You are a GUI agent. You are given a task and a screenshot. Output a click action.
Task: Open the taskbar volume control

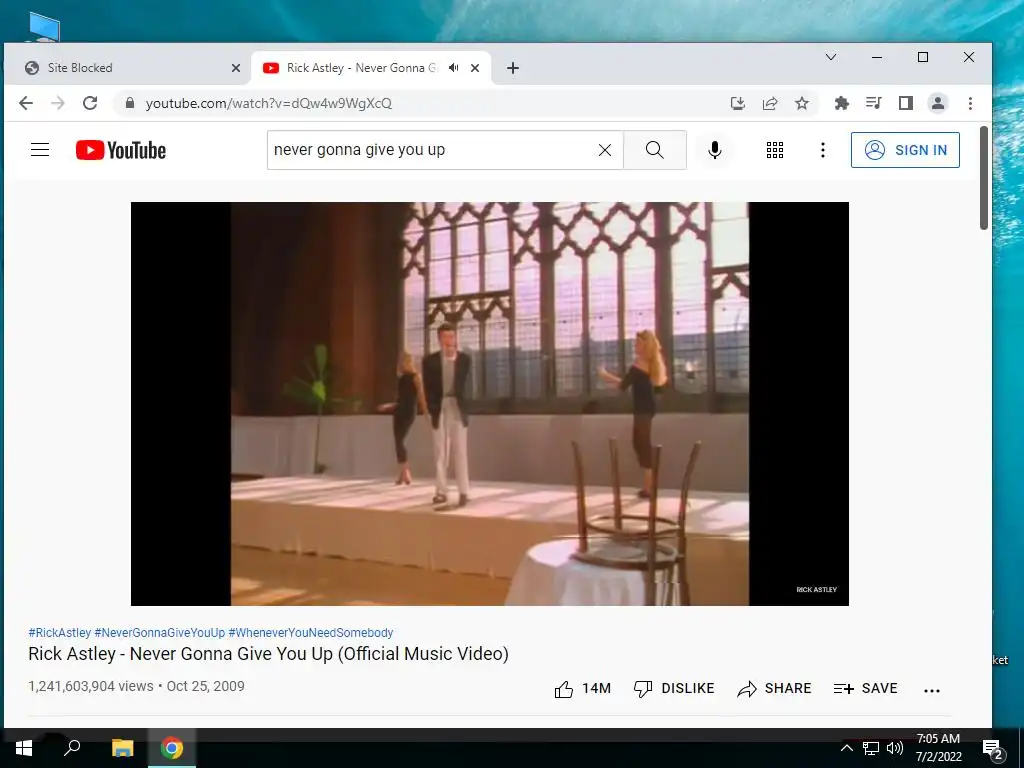tap(895, 748)
